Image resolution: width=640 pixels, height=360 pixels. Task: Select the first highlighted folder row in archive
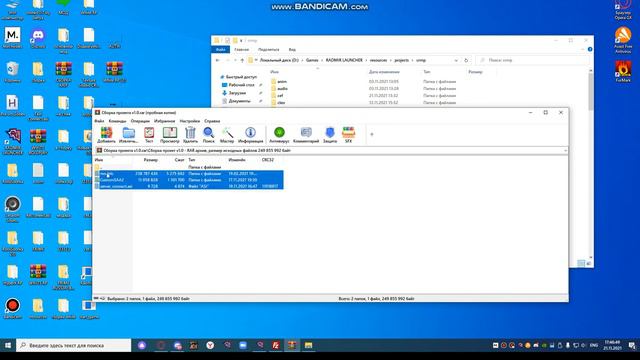[189, 173]
